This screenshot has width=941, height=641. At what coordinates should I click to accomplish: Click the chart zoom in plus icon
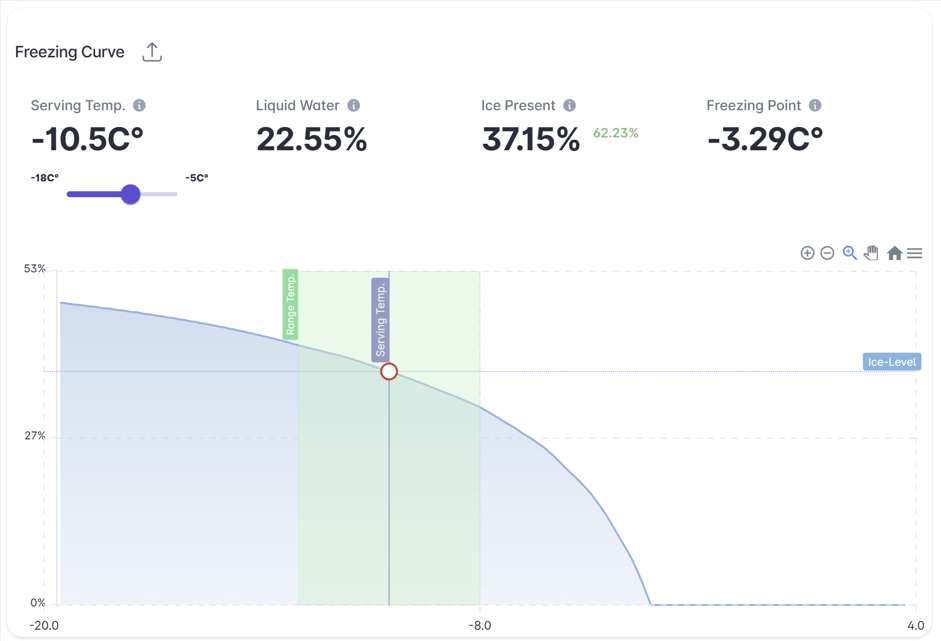tap(807, 253)
